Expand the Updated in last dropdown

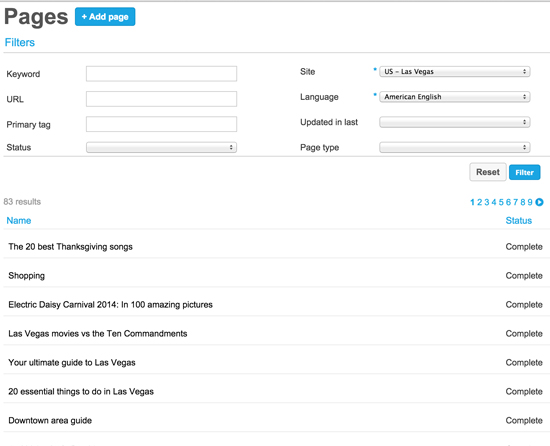[x=455, y=122]
